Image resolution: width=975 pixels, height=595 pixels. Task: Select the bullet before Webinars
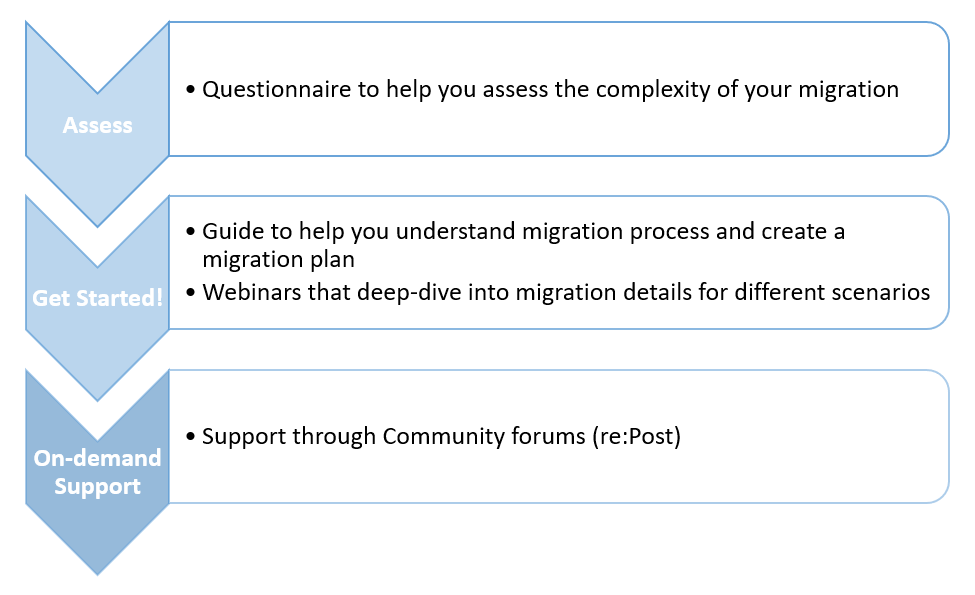[x=191, y=293]
